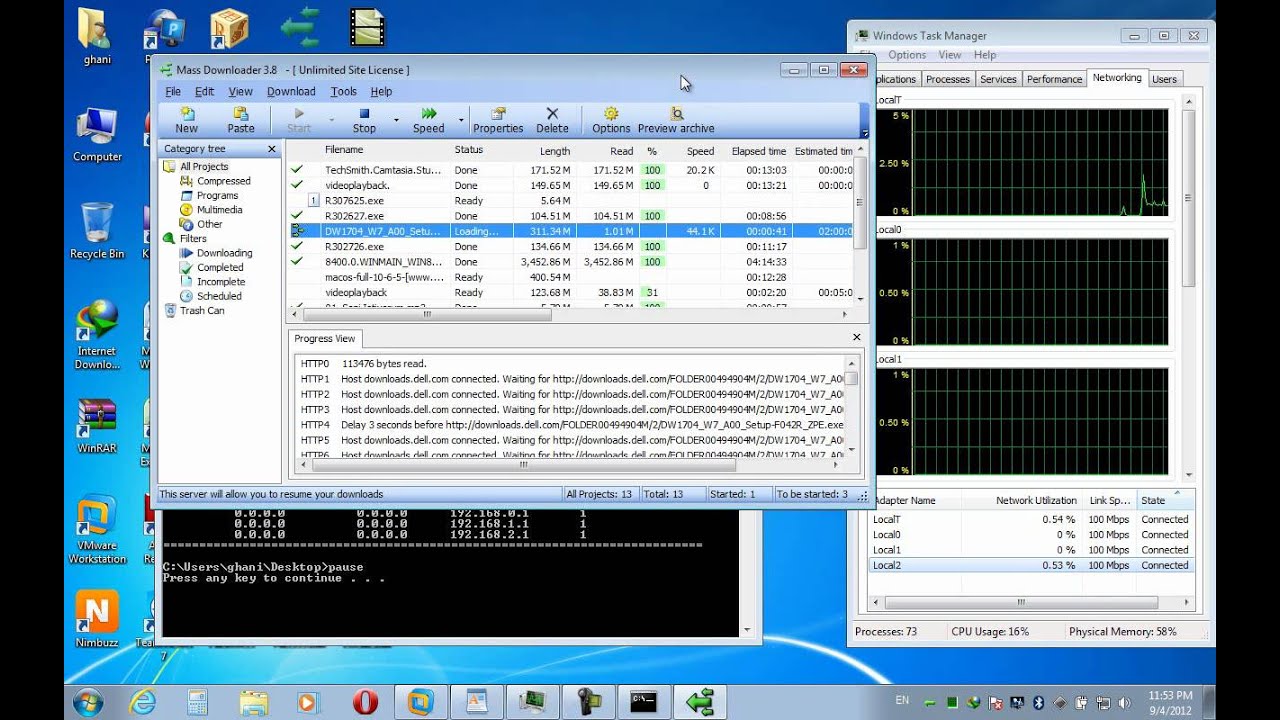Open the Recycle Bin desktop icon
Screen dimensions: 1280x720
point(97,231)
